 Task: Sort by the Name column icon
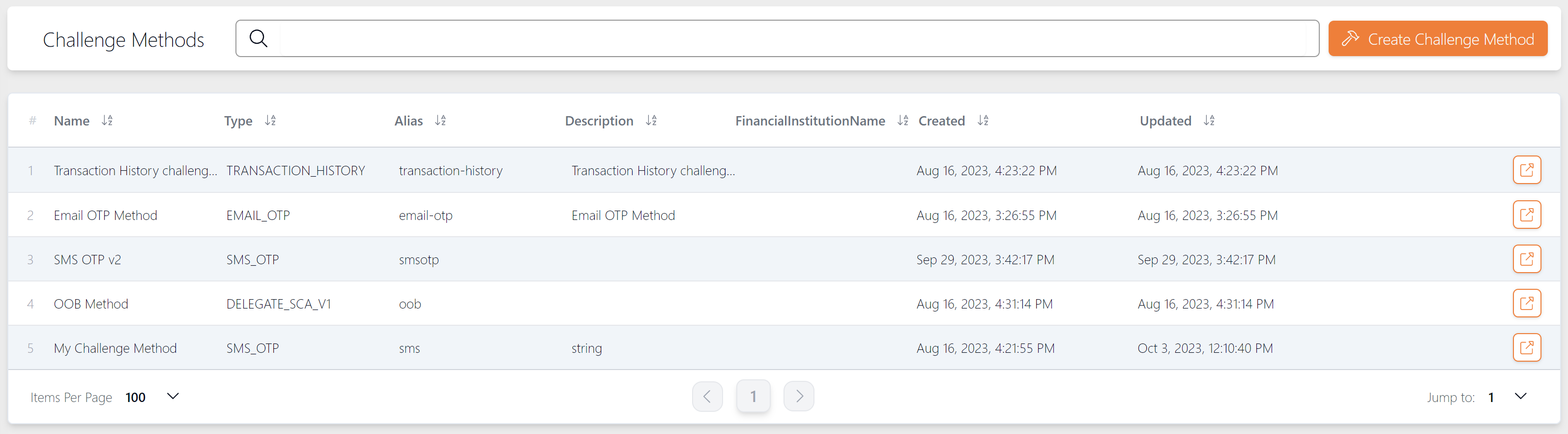point(107,120)
